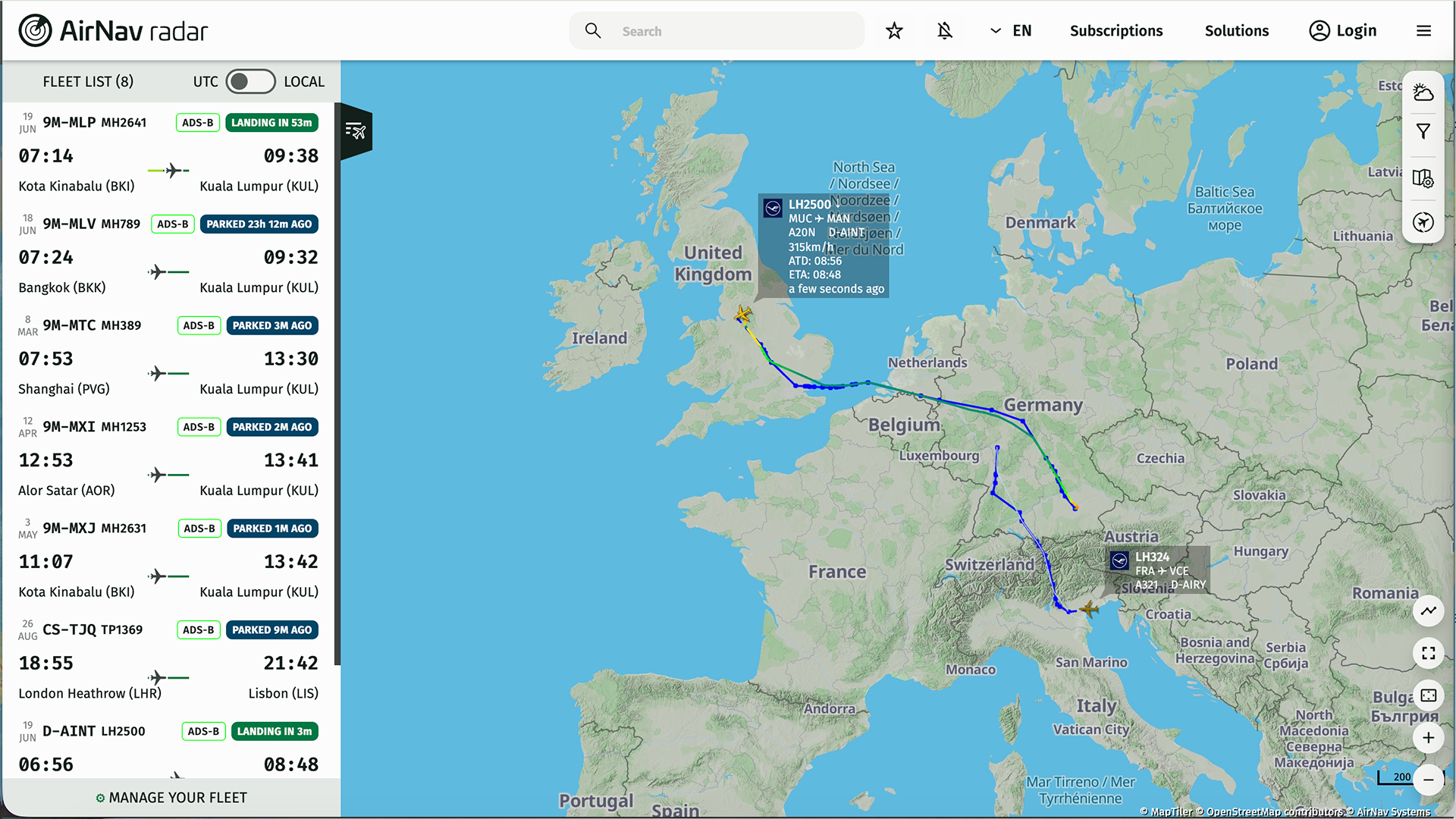Click the PARKED 23h 12m AGO badge
Viewport: 1456px width, 819px height.
[x=259, y=224]
